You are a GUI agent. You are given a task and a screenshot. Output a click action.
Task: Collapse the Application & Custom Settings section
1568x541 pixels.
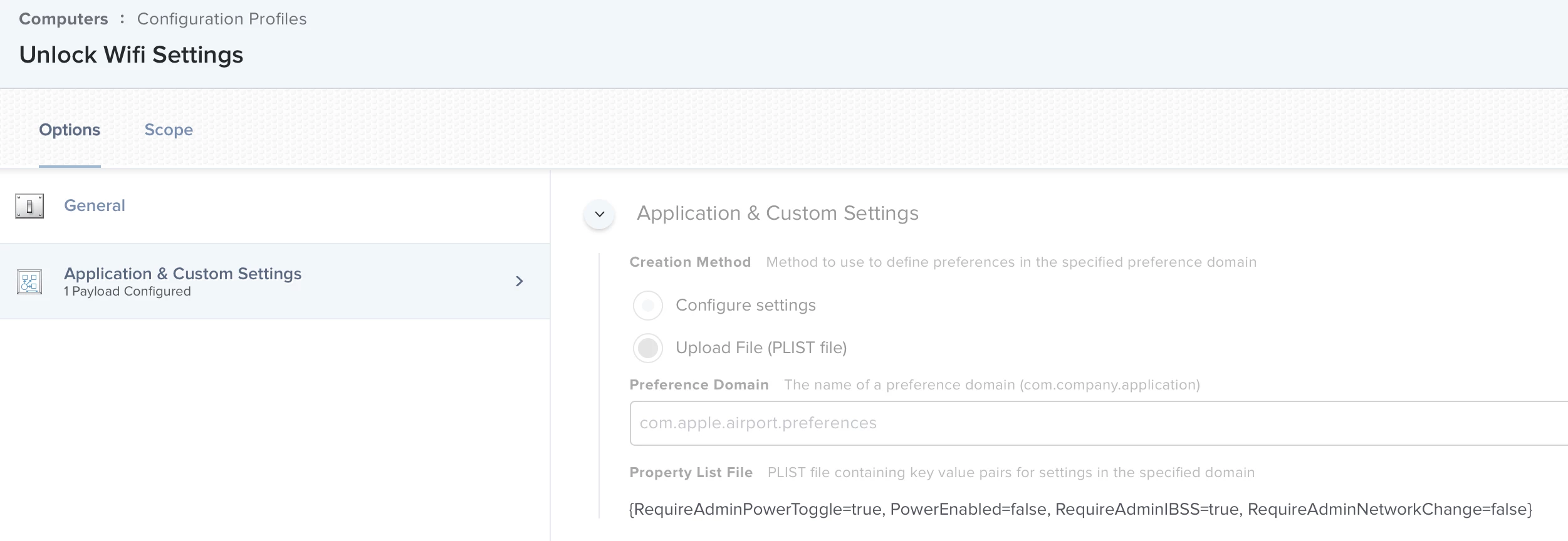coord(599,214)
